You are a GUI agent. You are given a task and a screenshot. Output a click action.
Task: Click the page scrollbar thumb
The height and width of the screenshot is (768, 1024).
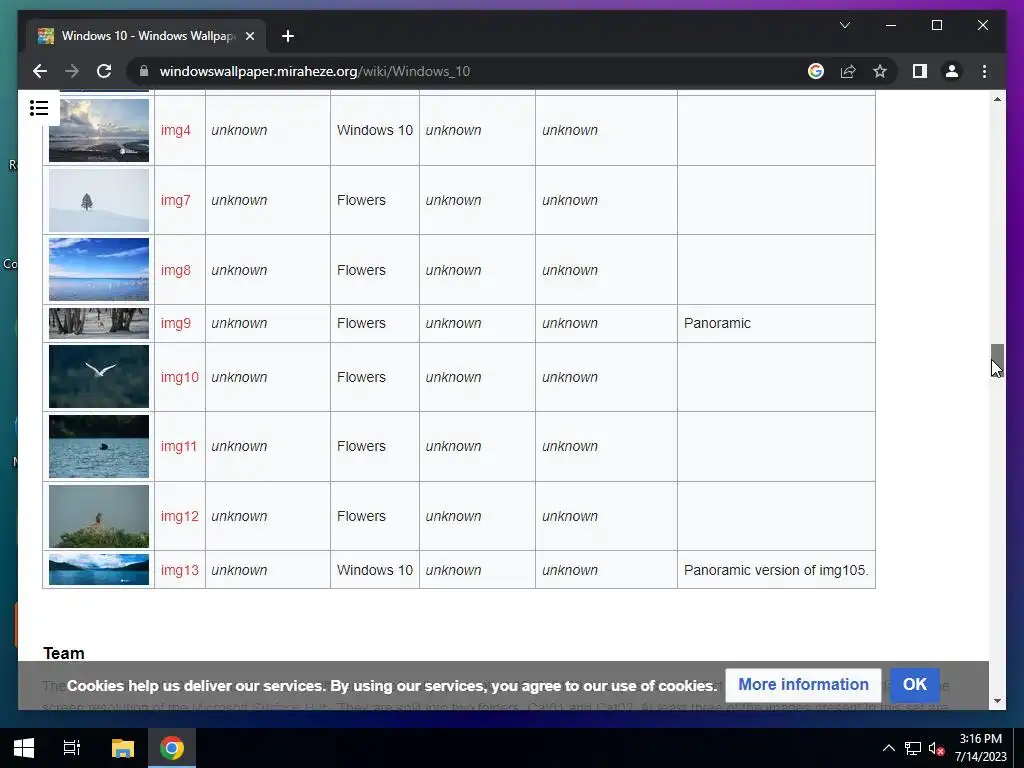997,360
